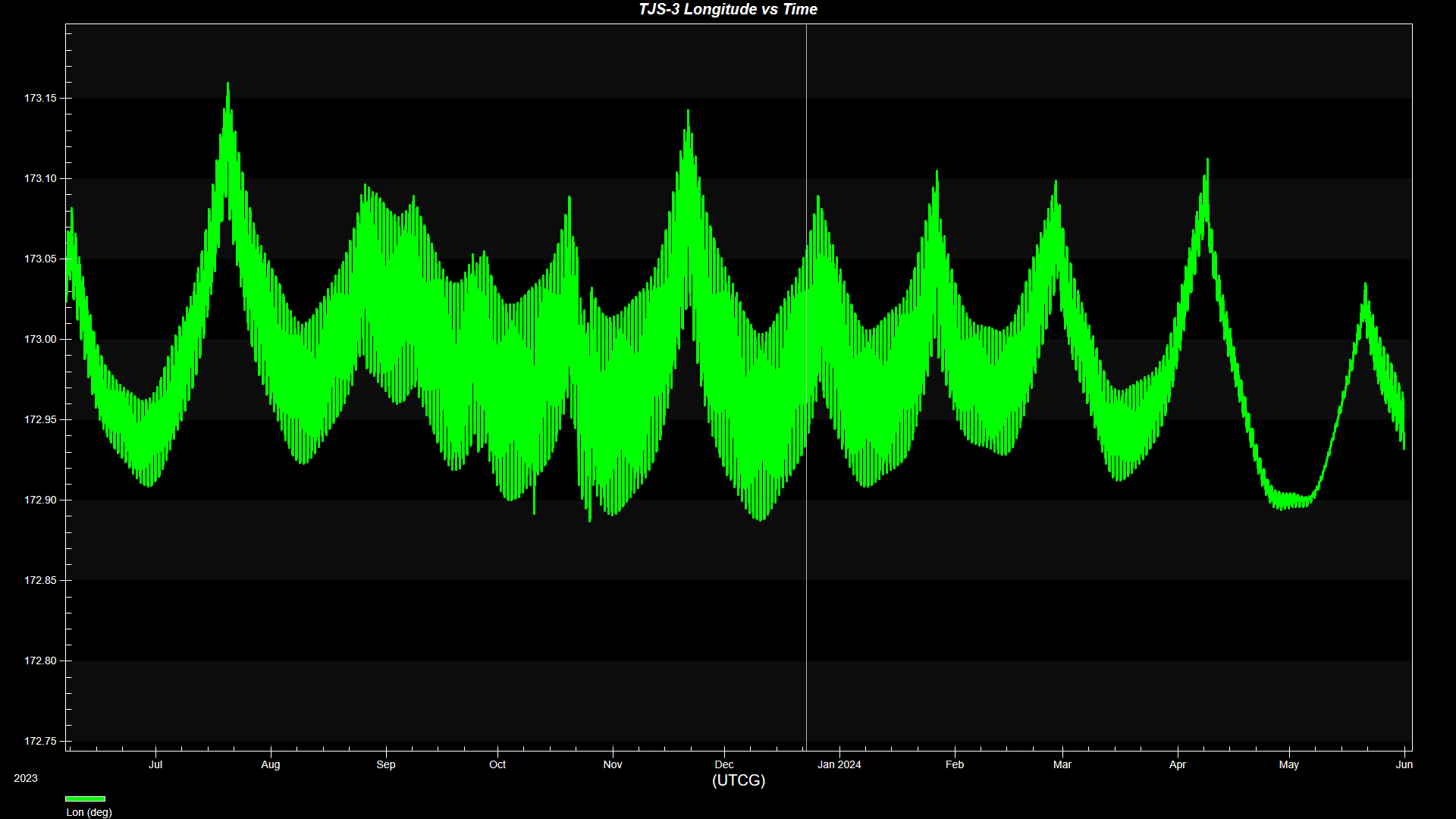Click the 2023 year label
Image resolution: width=1456 pixels, height=819 pixels.
pos(26,778)
